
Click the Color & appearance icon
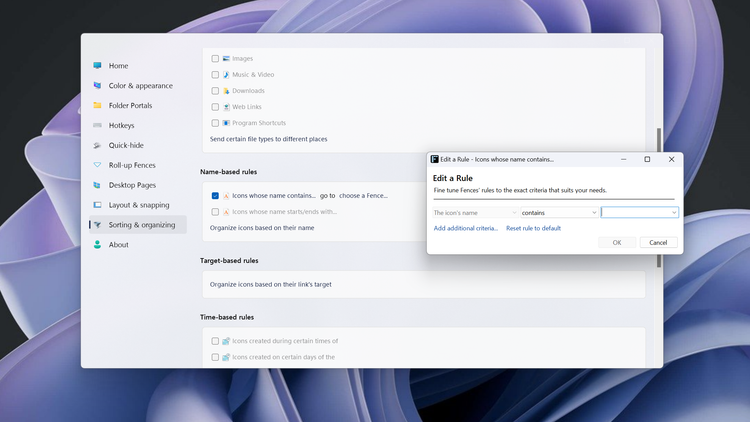point(97,86)
